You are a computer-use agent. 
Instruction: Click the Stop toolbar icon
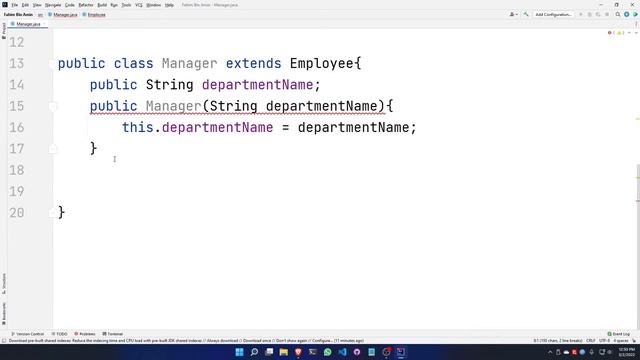point(607,14)
